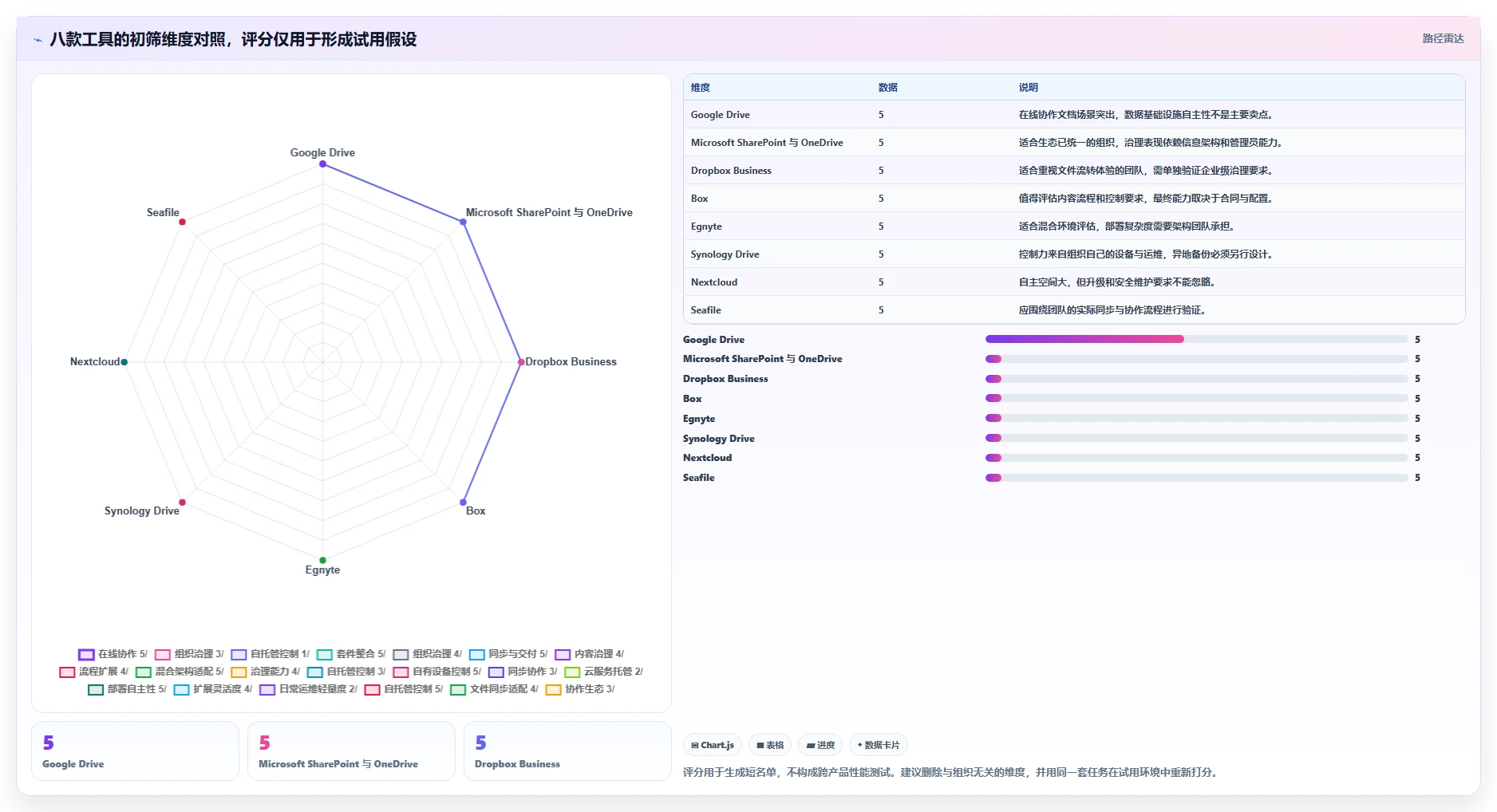The height and width of the screenshot is (812, 1497).
Task: Select the Nextcloud table row name
Action: coord(714,282)
